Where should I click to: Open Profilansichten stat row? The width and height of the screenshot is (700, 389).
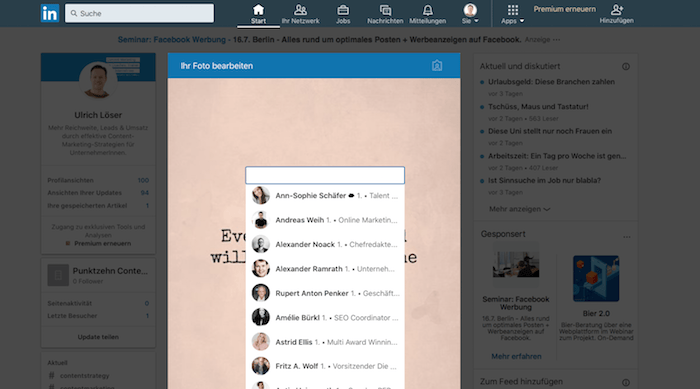98,180
